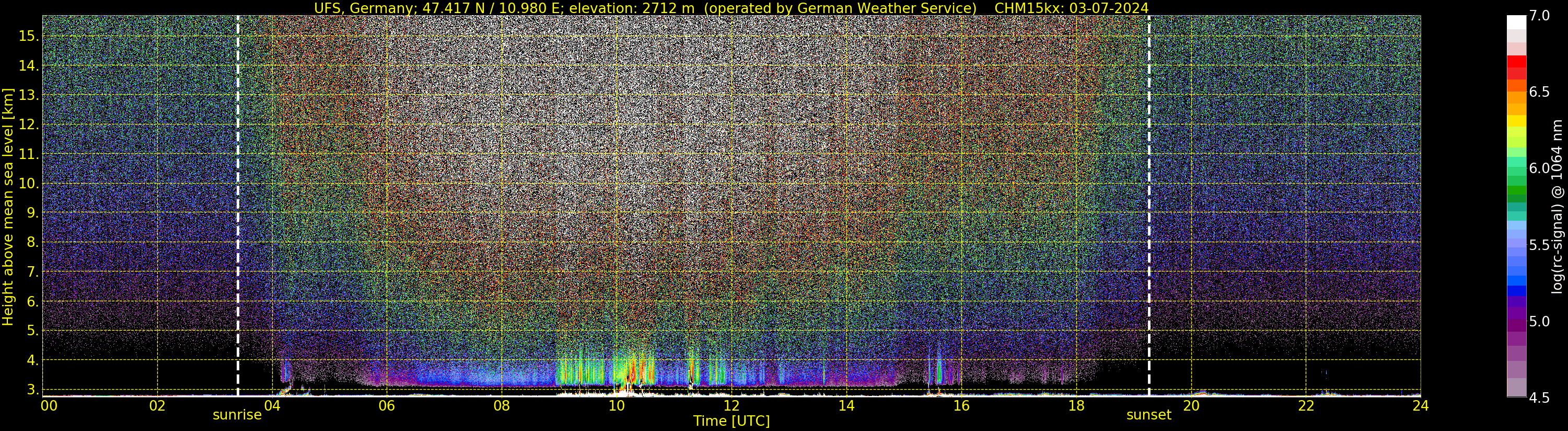
Task: Click the bright red colorbar segment
Action: (x=1517, y=62)
